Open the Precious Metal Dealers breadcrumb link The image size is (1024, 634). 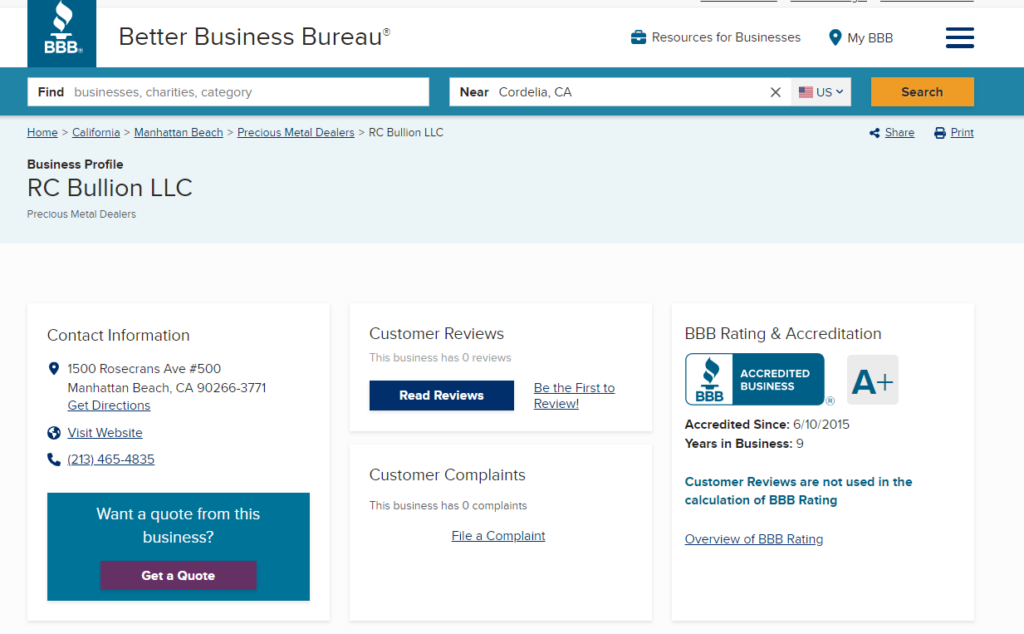tap(296, 133)
